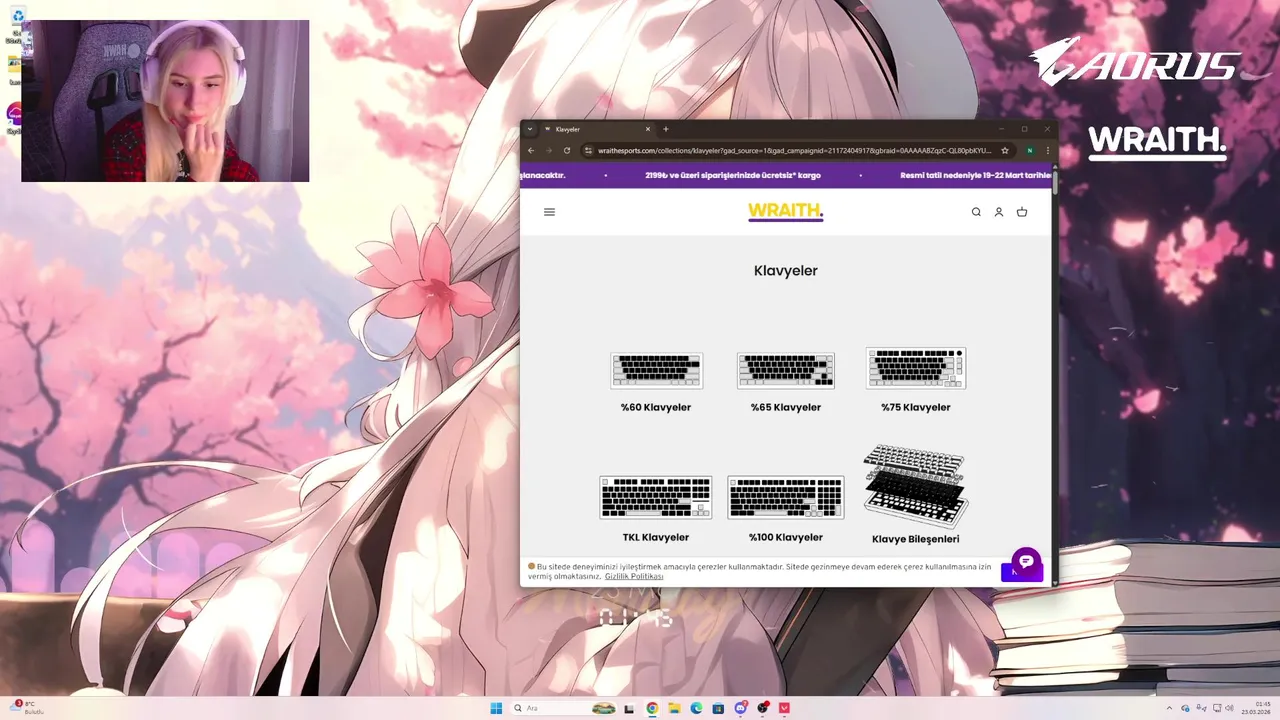Click the address bar showing wraithesports.com URL
Screen dimensions: 1280x720
tap(795, 150)
